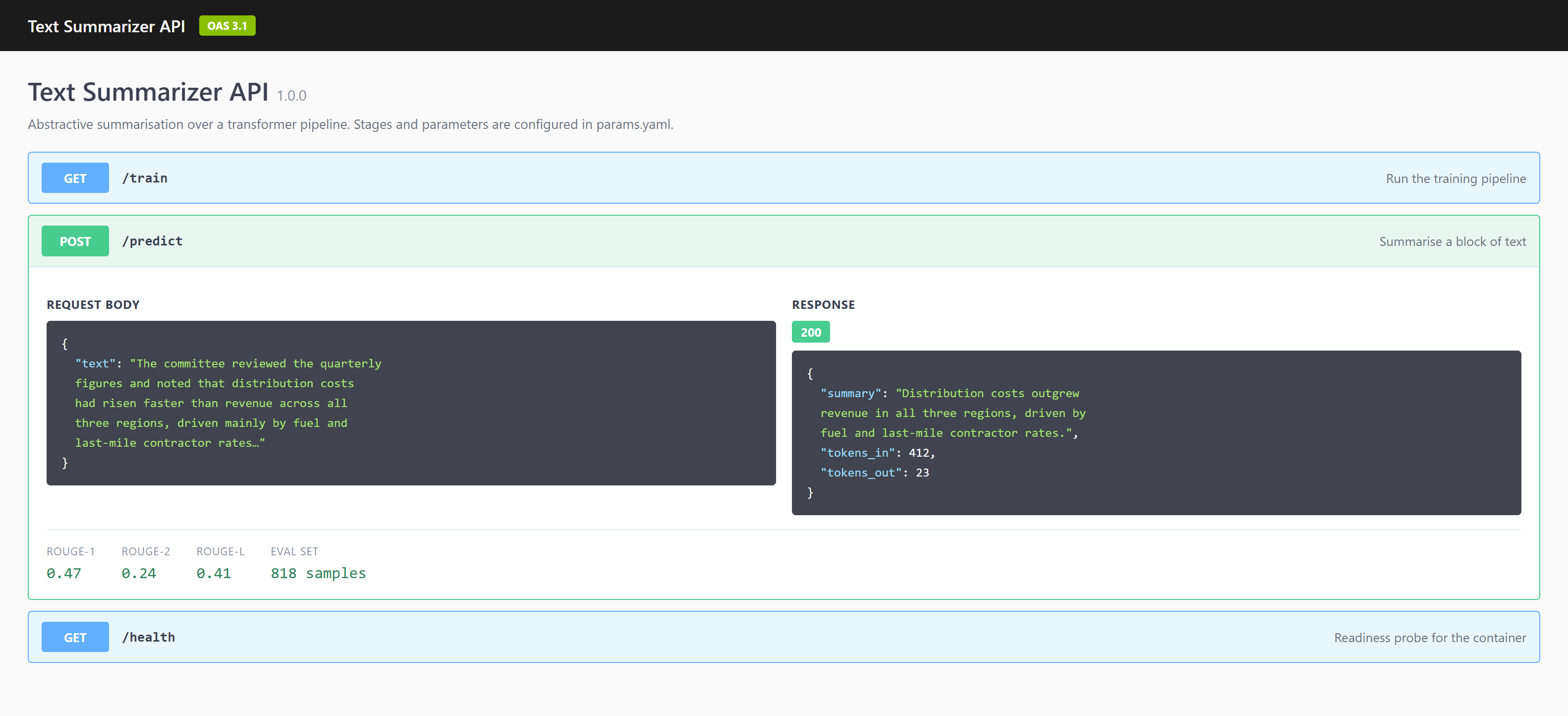Click the ROUGE-L label
1568x716 pixels.
point(221,551)
